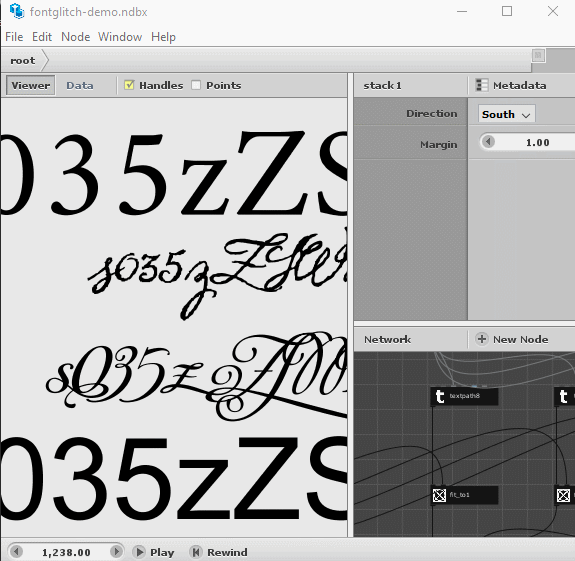
Task: Step frame backward with left arrow
Action: pos(16,551)
